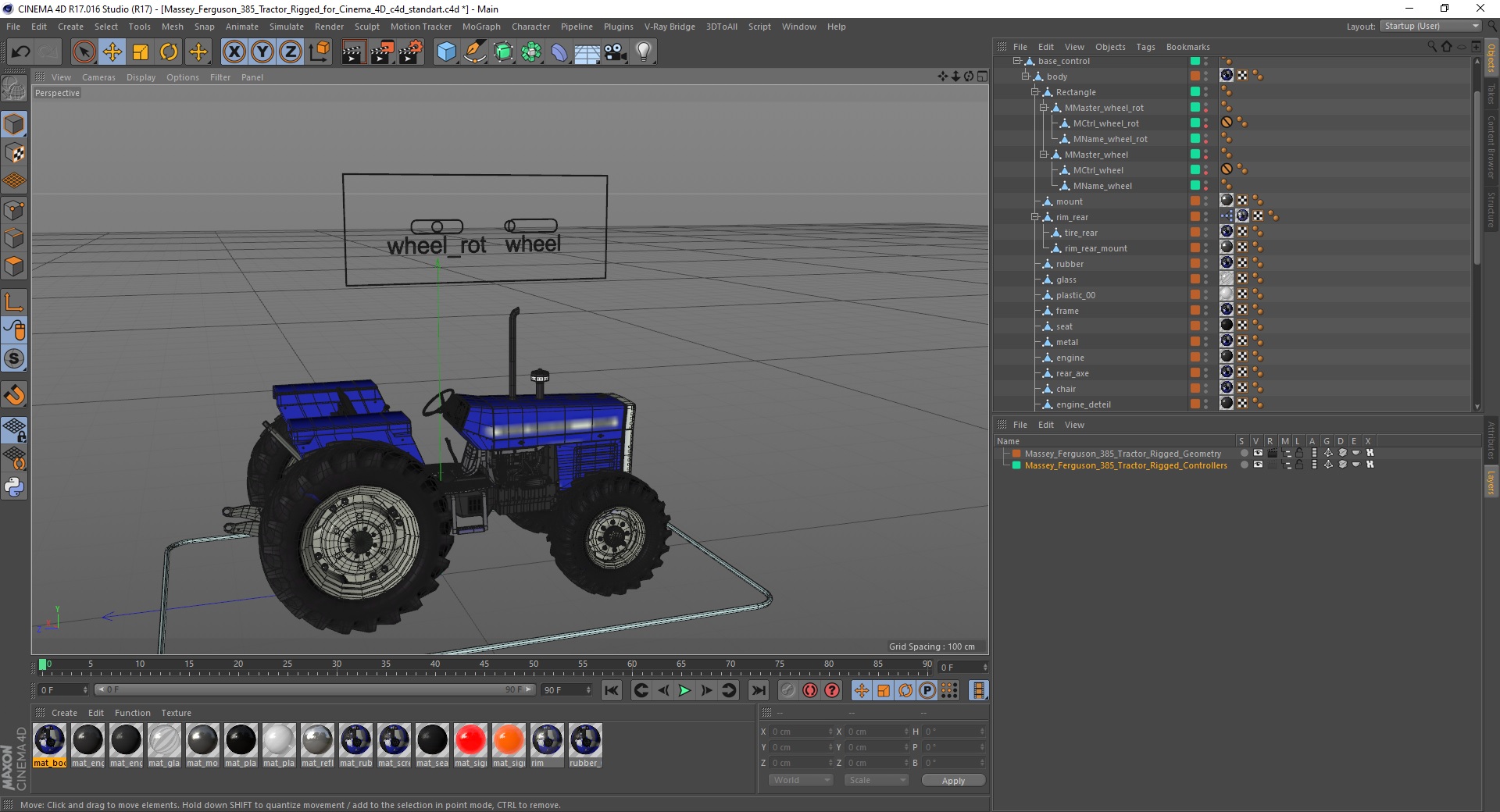Select the engine object in tree
This screenshot has width=1500, height=812.
point(1070,358)
